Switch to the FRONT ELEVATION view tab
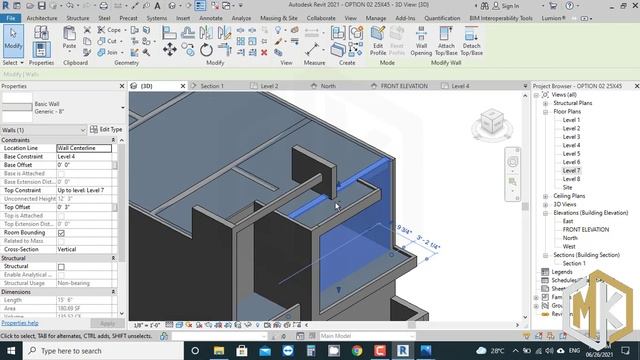640x360 pixels. (x=404, y=86)
